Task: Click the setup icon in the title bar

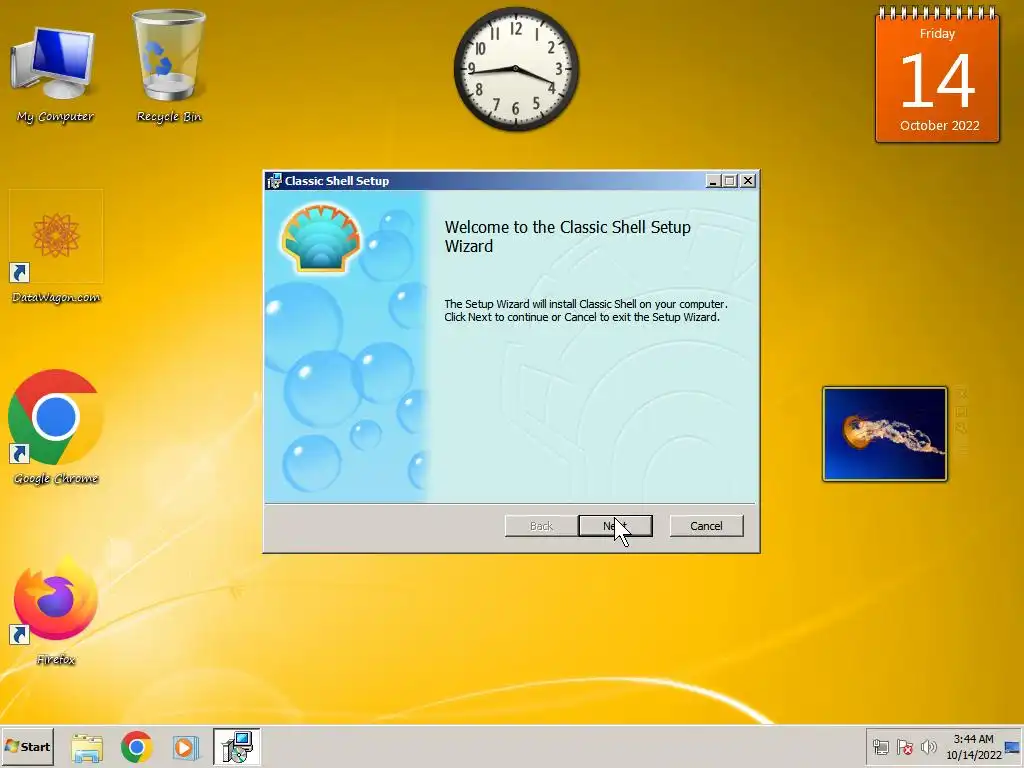Action: click(274, 181)
